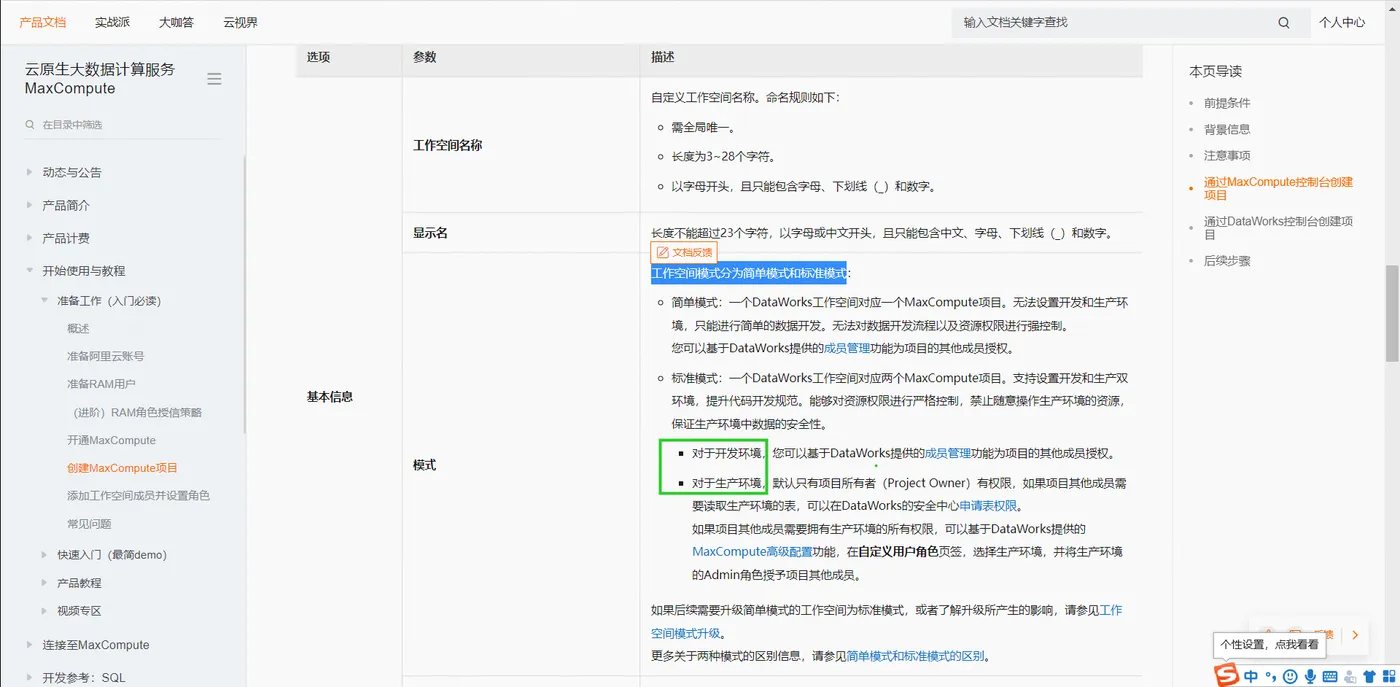The image size is (1400, 687).
Task: Expand the 产品计费 tree node
Action: (x=30, y=238)
